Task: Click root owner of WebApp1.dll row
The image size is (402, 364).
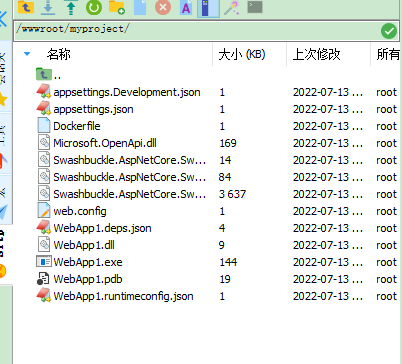Action: coord(387,245)
